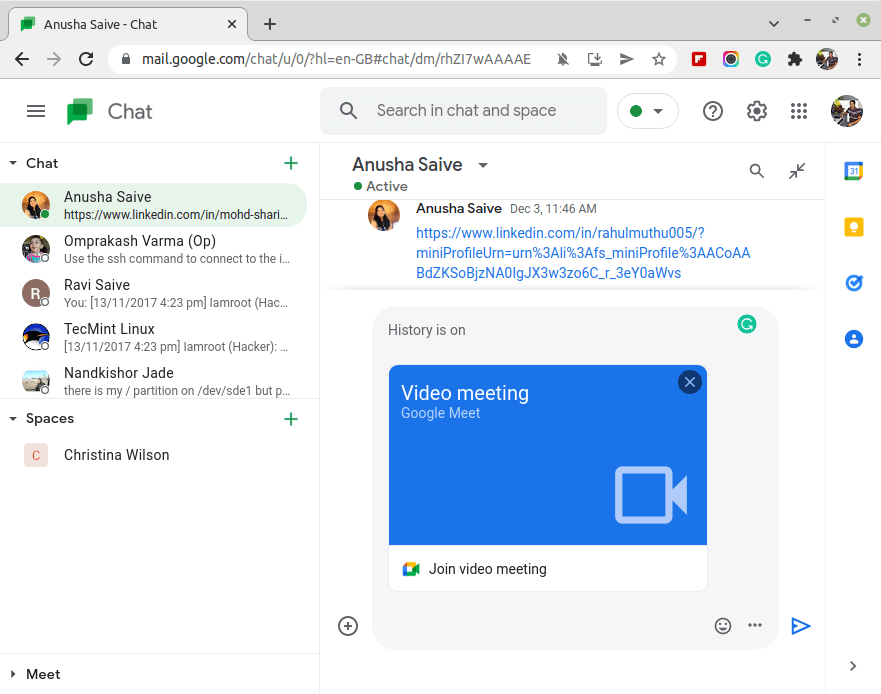Open the emoji picker icon
Image resolution: width=881 pixels, height=694 pixels.
(723, 626)
